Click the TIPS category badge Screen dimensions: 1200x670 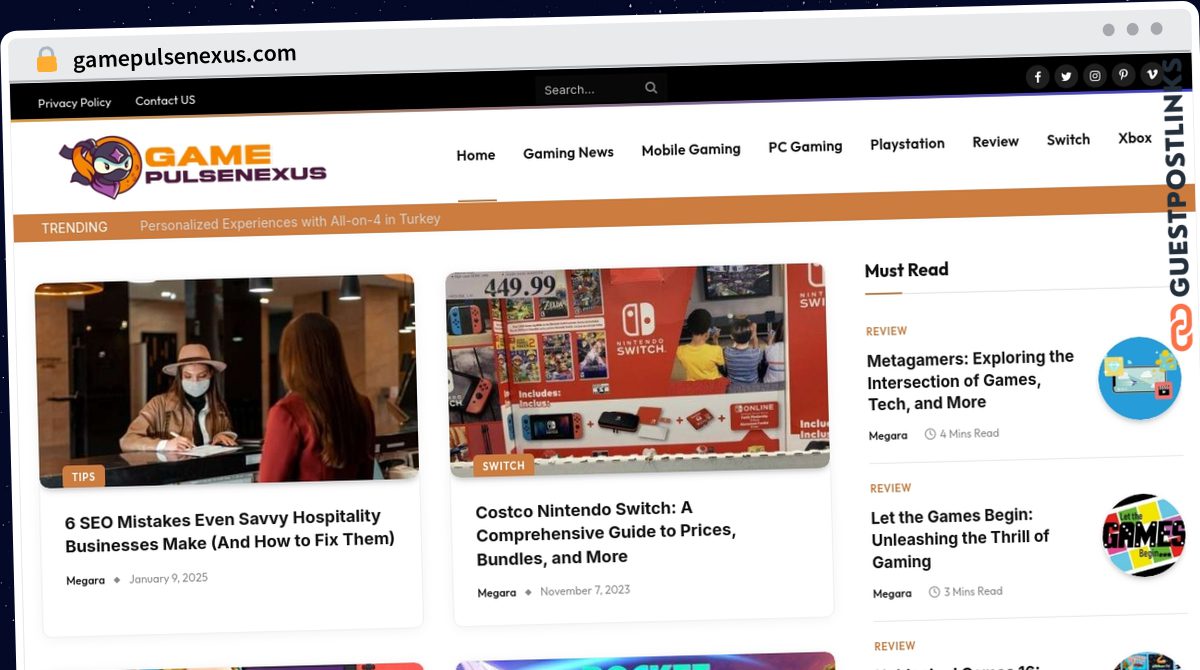coord(84,477)
